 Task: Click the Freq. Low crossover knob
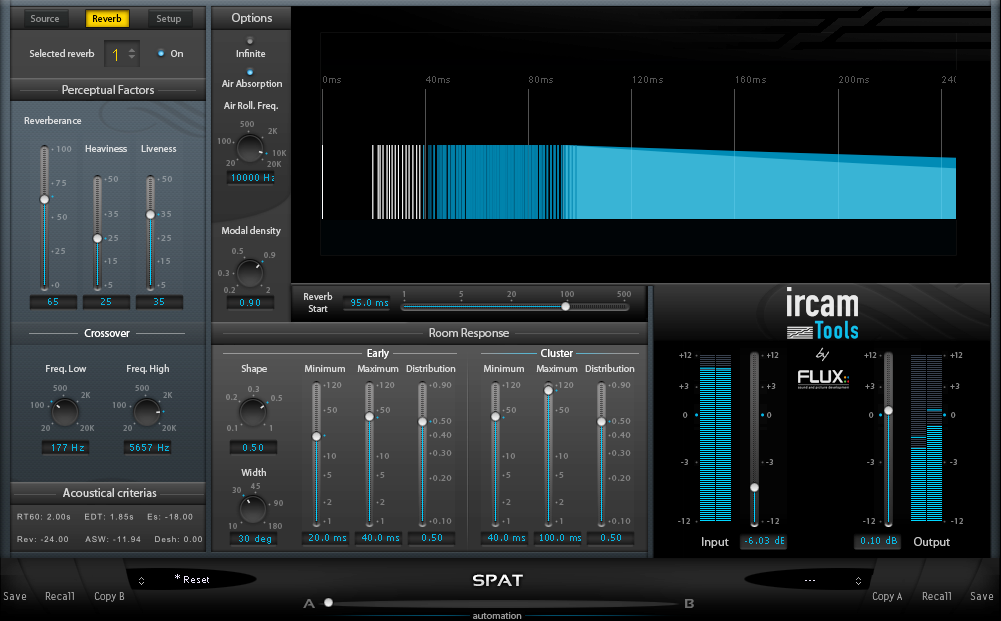click(x=65, y=411)
